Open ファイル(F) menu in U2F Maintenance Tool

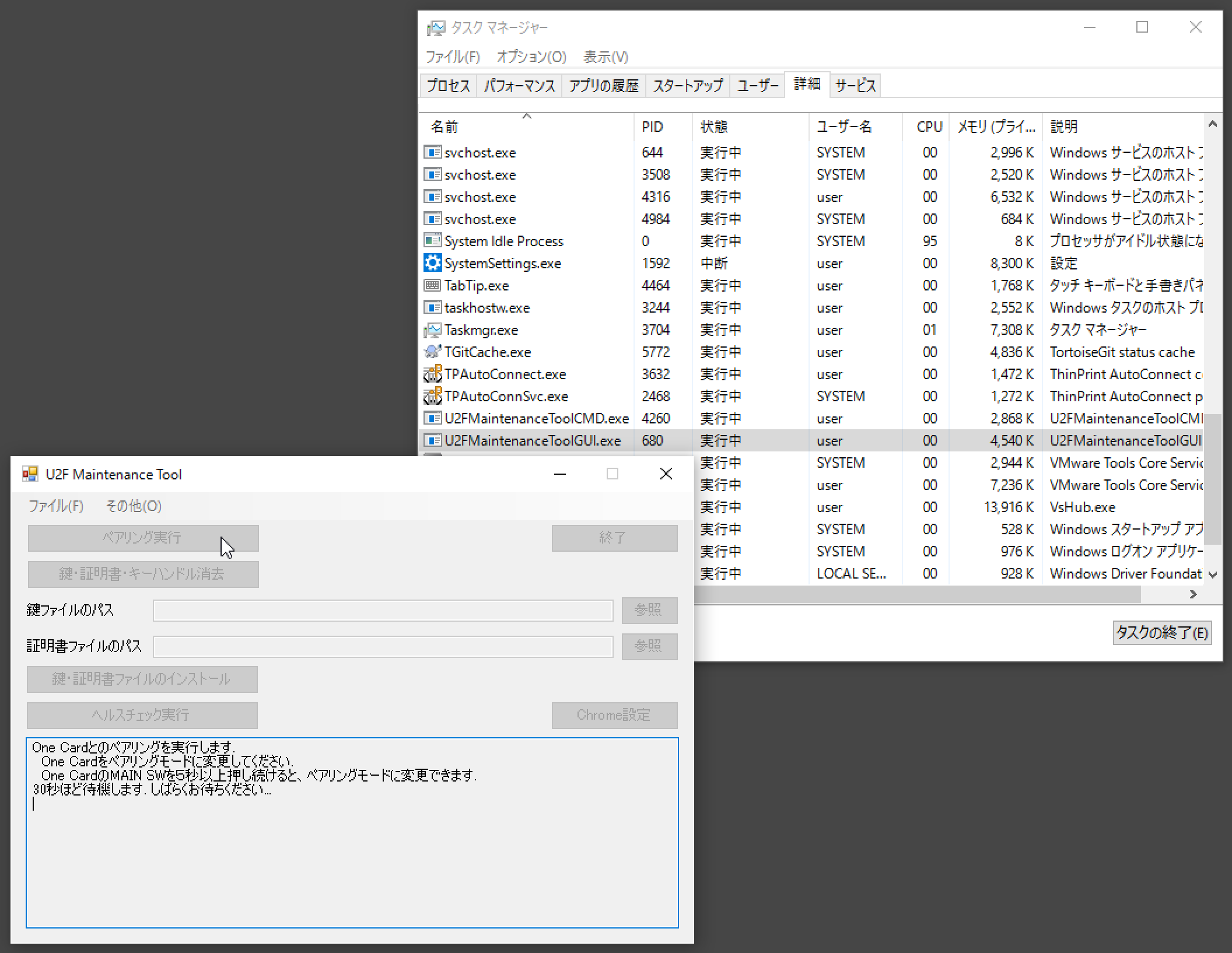click(x=56, y=506)
